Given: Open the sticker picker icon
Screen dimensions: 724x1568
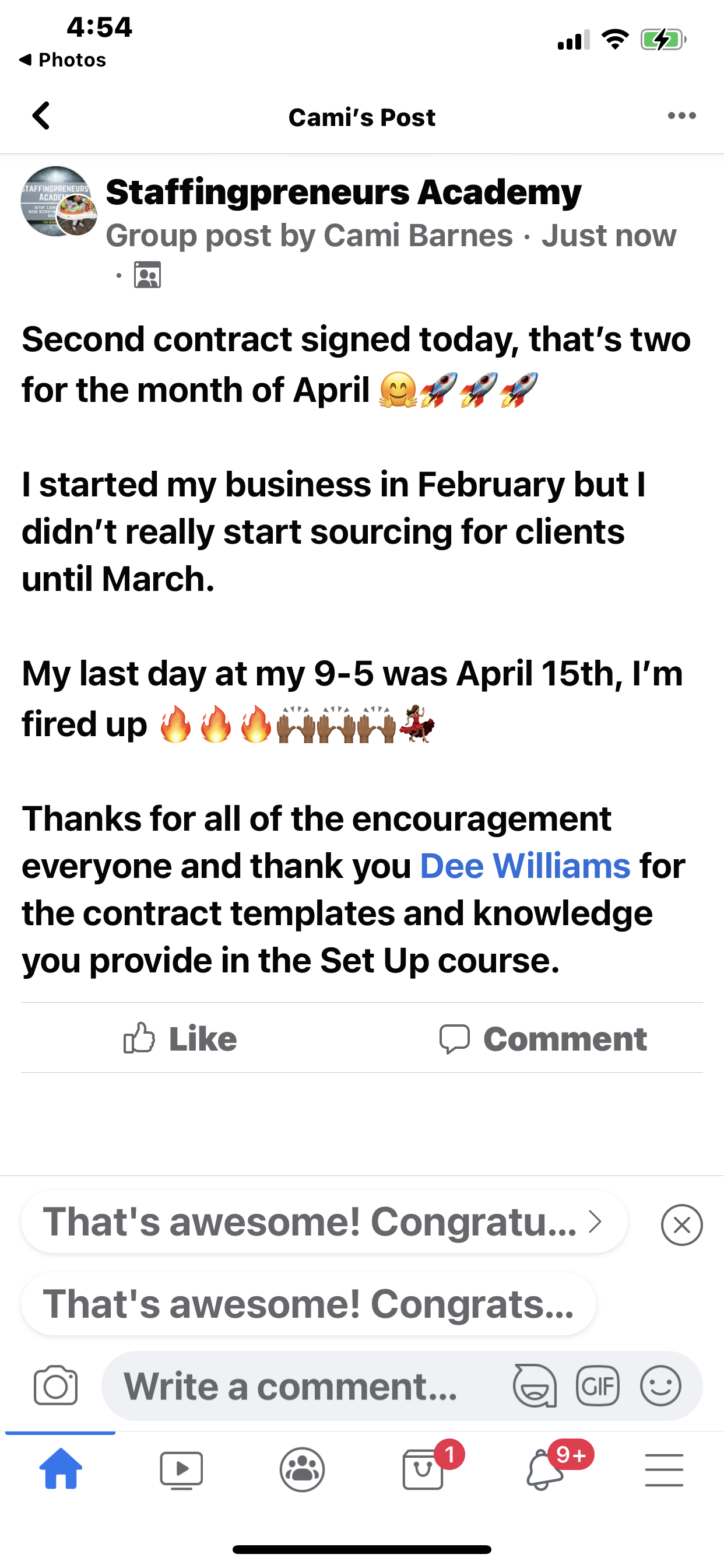Looking at the screenshot, I should pyautogui.click(x=535, y=1387).
